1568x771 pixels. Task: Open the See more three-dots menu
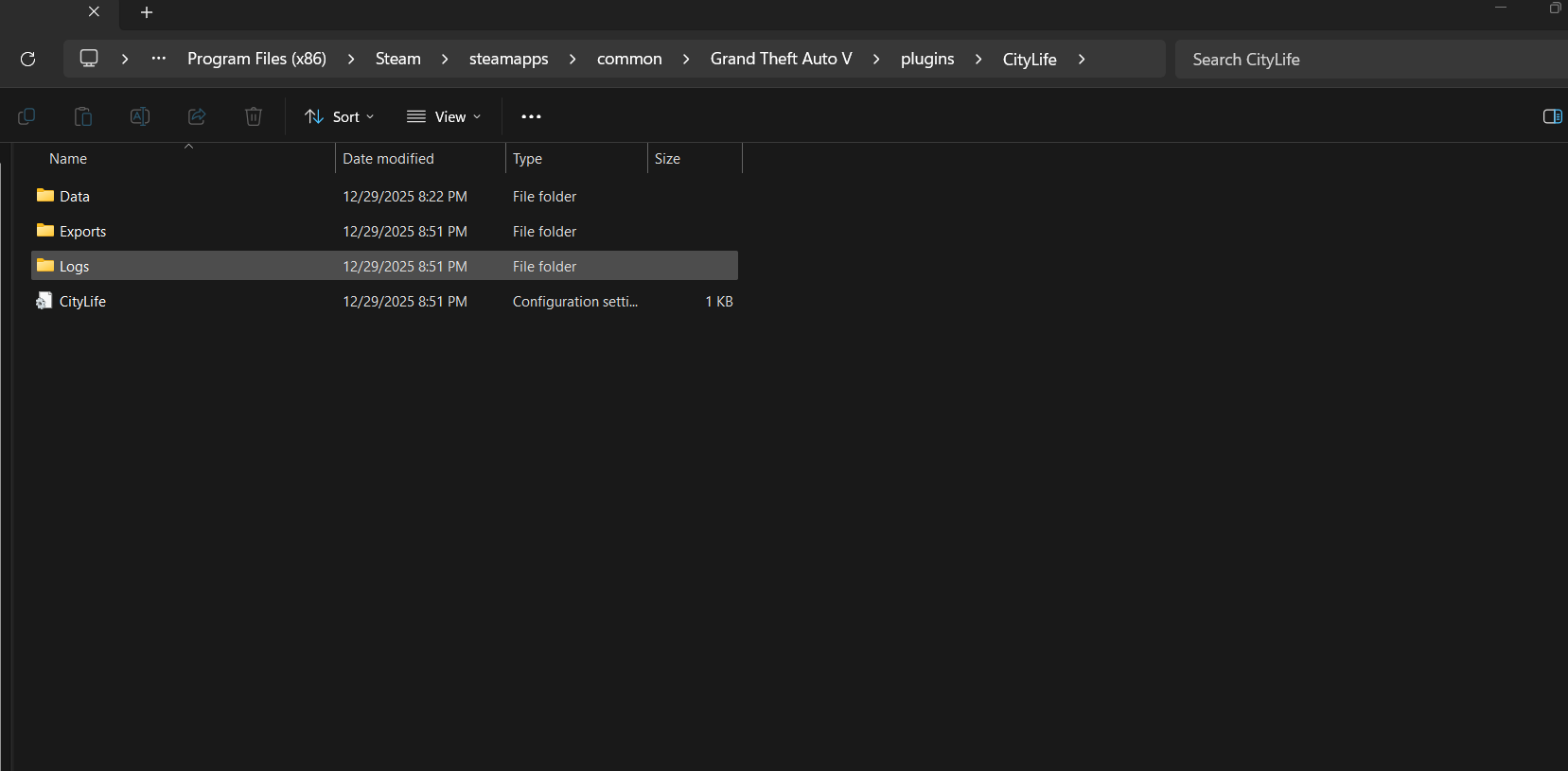pyautogui.click(x=531, y=116)
